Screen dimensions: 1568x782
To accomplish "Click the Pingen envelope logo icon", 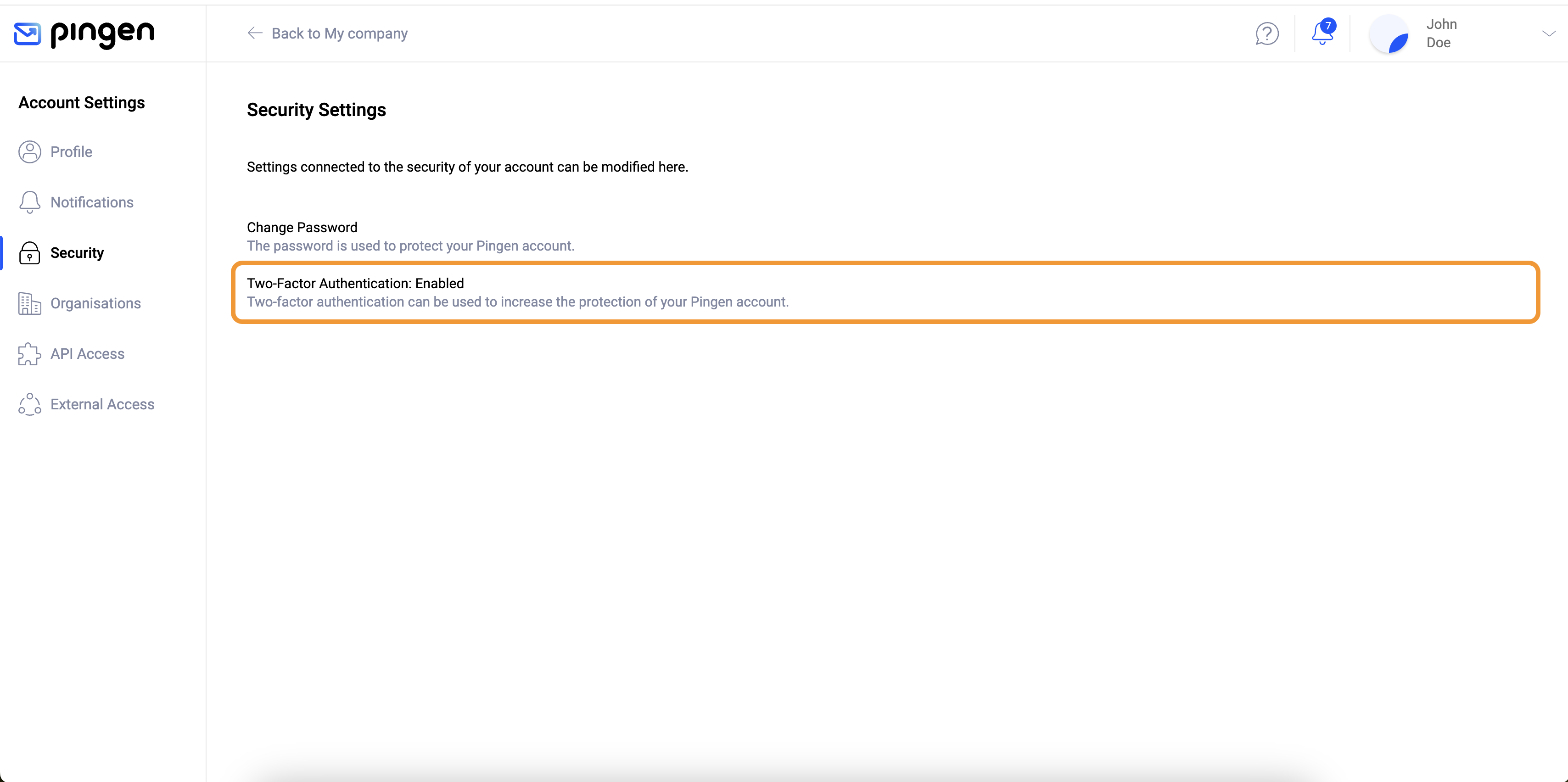I will click(x=28, y=34).
